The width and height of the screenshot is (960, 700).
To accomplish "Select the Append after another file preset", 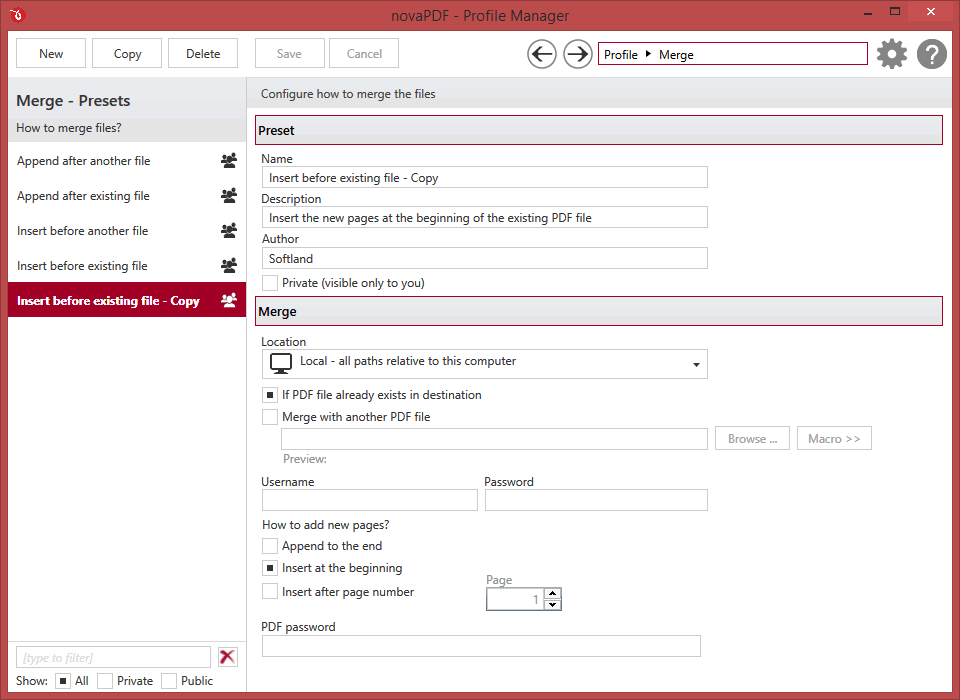I will coord(127,161).
